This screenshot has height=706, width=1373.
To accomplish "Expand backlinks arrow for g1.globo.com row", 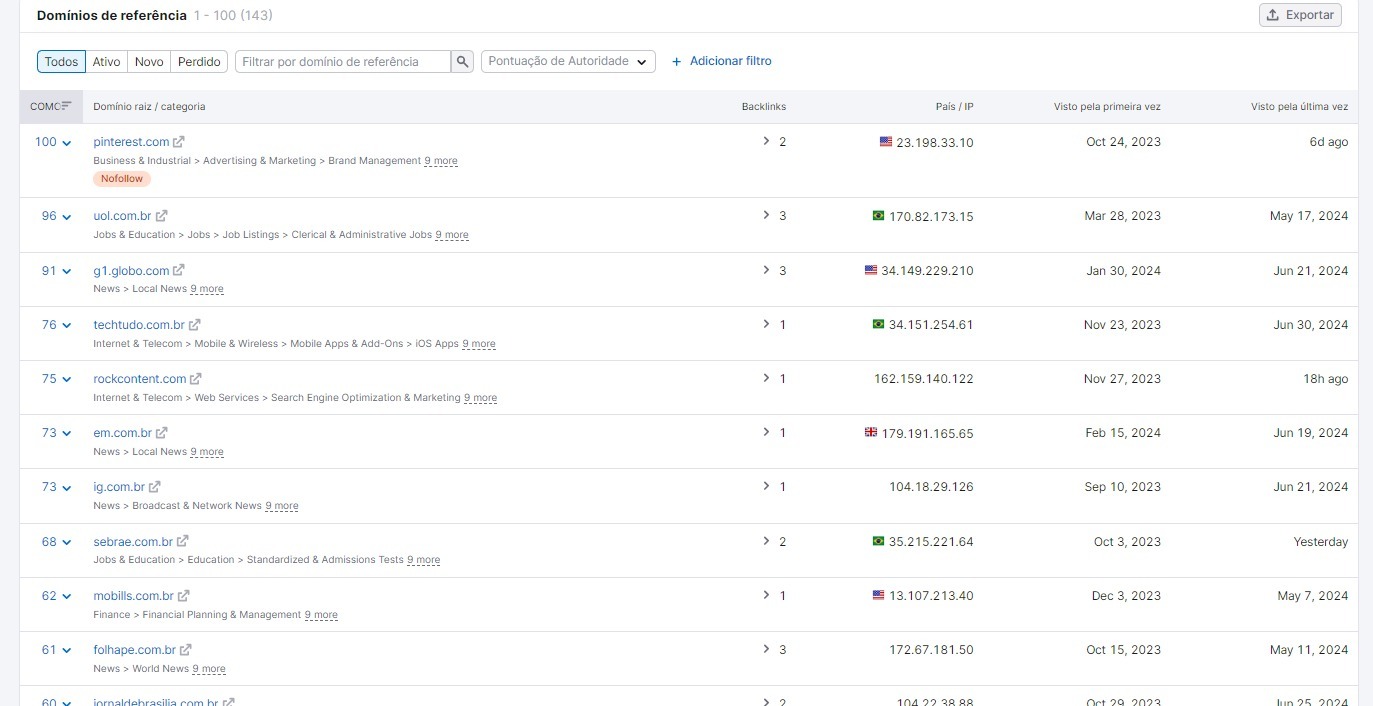I will tap(766, 270).
